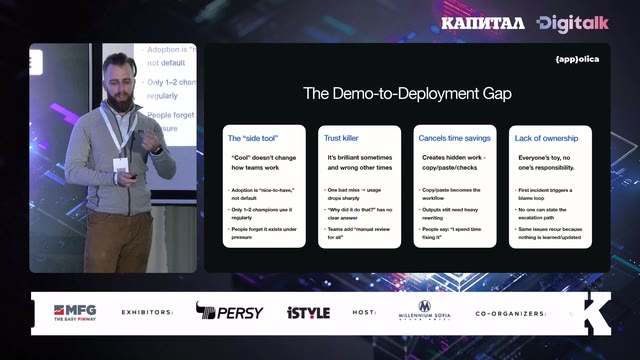640x360 pixels.
Task: Click 'First incident triggers a blame loop' bullet
Action: (x=544, y=194)
